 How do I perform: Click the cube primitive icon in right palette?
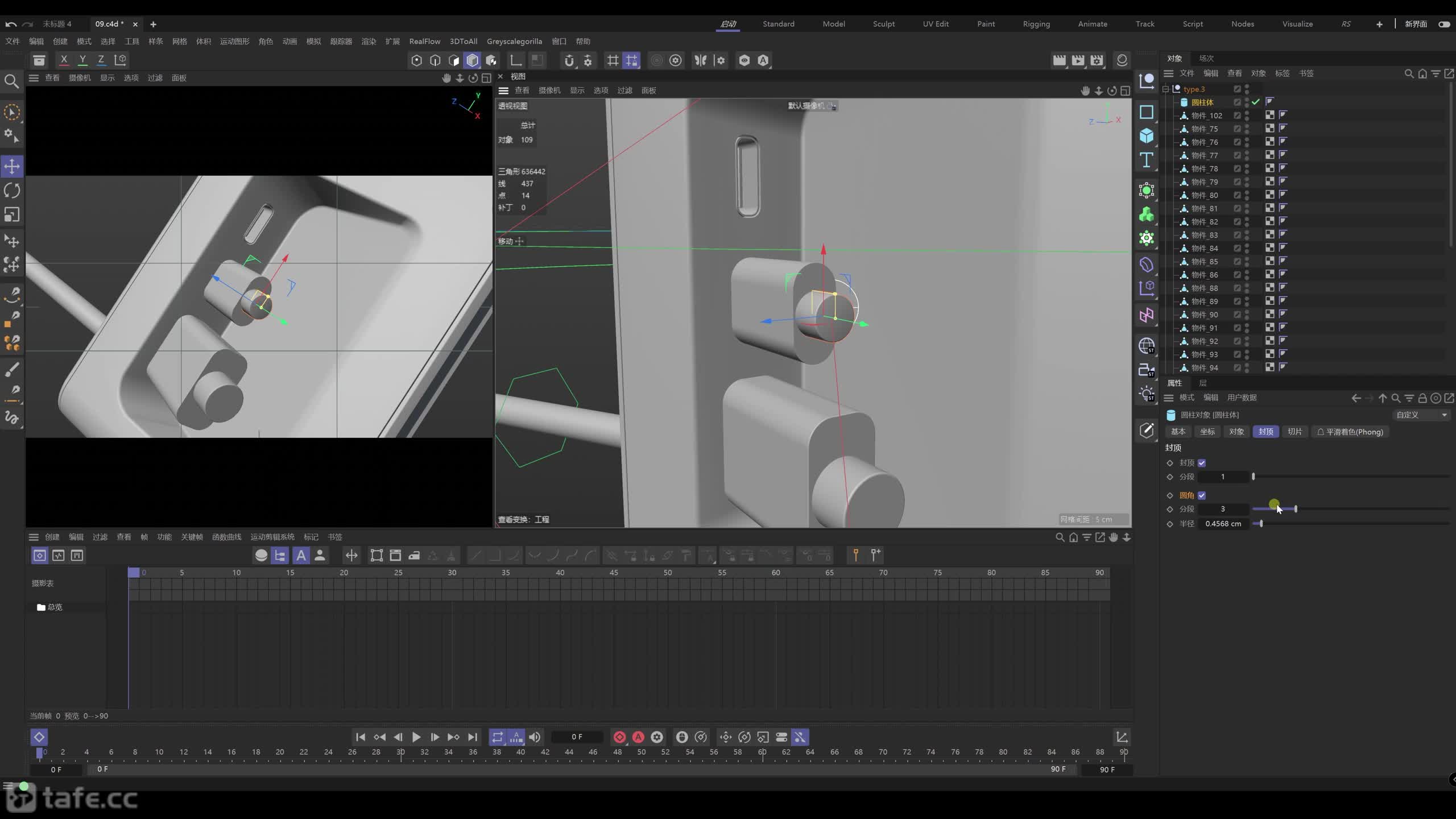[1146, 136]
